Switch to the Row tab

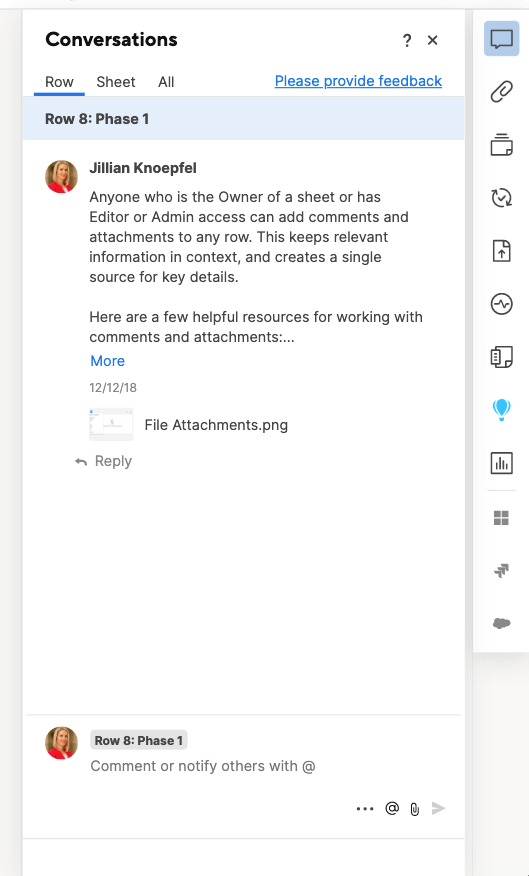point(59,82)
